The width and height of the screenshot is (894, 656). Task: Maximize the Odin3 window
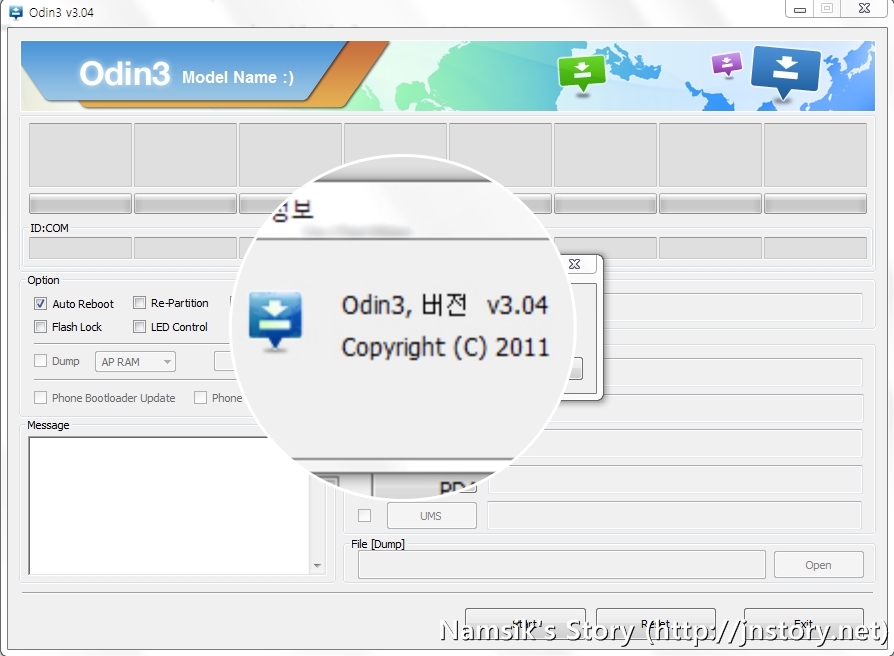point(826,9)
